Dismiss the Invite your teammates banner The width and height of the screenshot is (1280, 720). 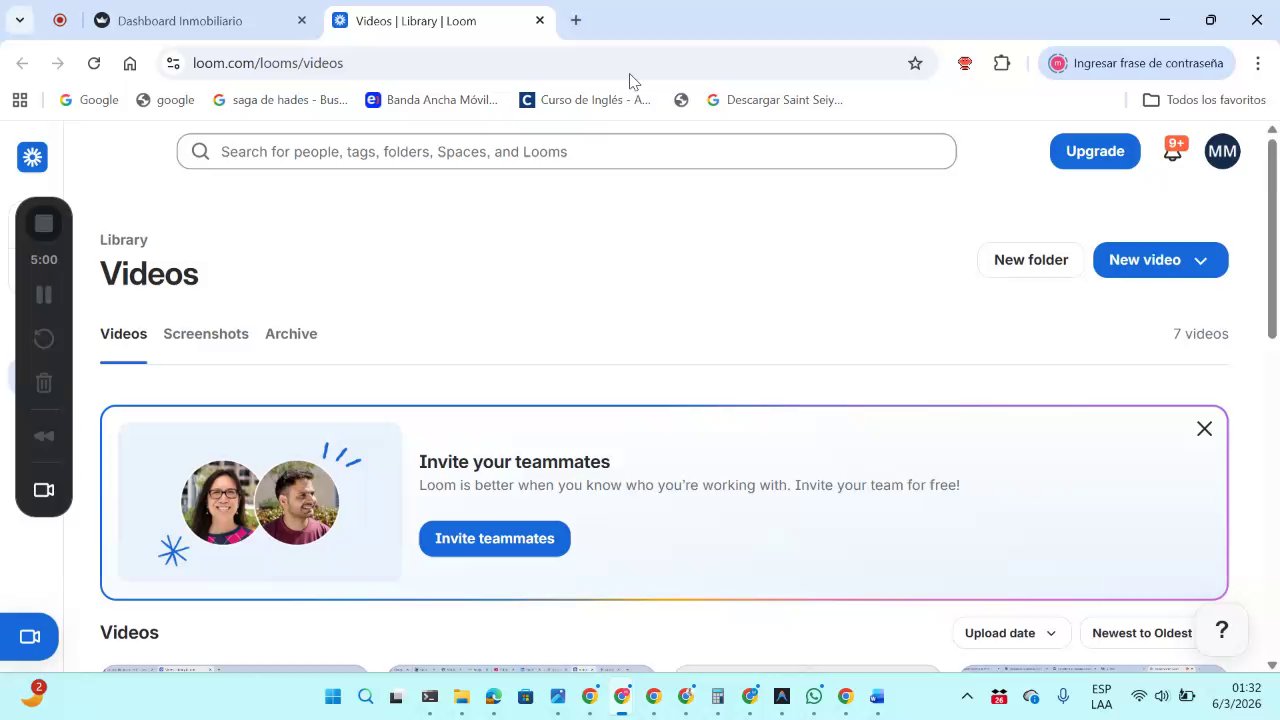[1204, 429]
